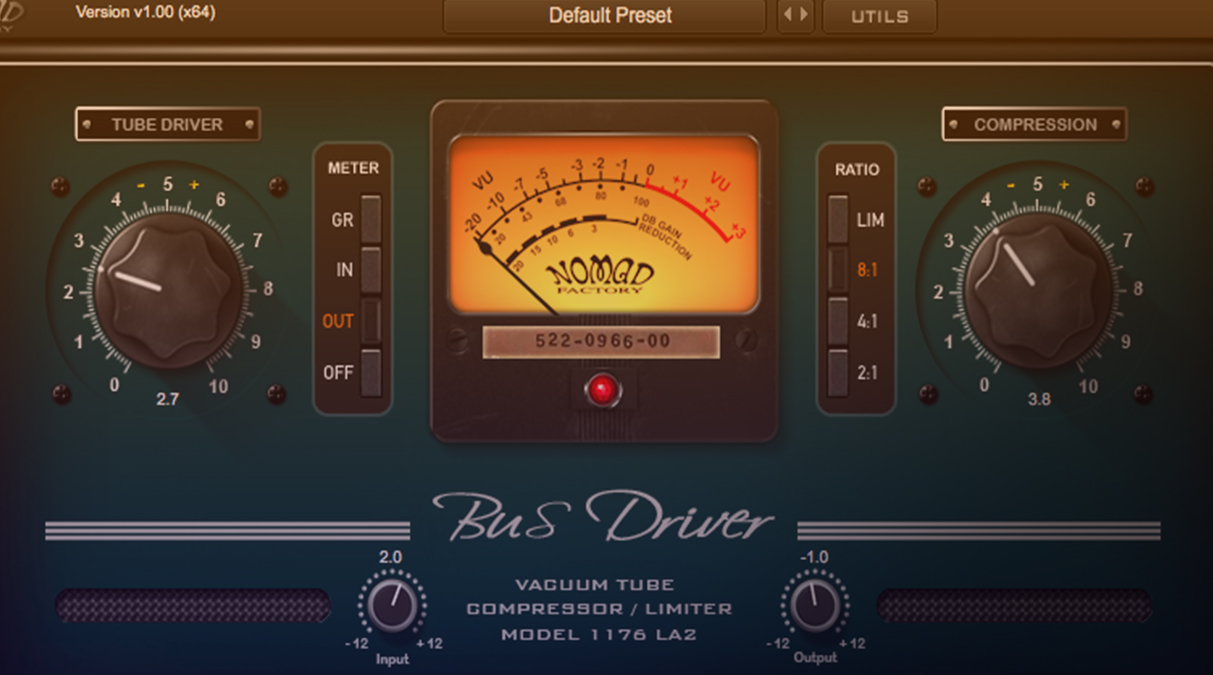Click the COMPRESSION label plate

click(x=1034, y=125)
